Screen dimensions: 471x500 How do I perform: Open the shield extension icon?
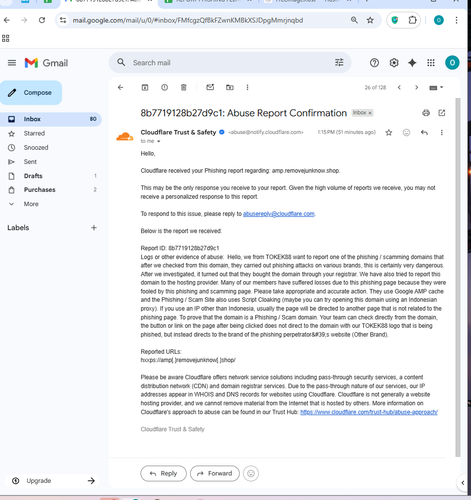[395, 20]
